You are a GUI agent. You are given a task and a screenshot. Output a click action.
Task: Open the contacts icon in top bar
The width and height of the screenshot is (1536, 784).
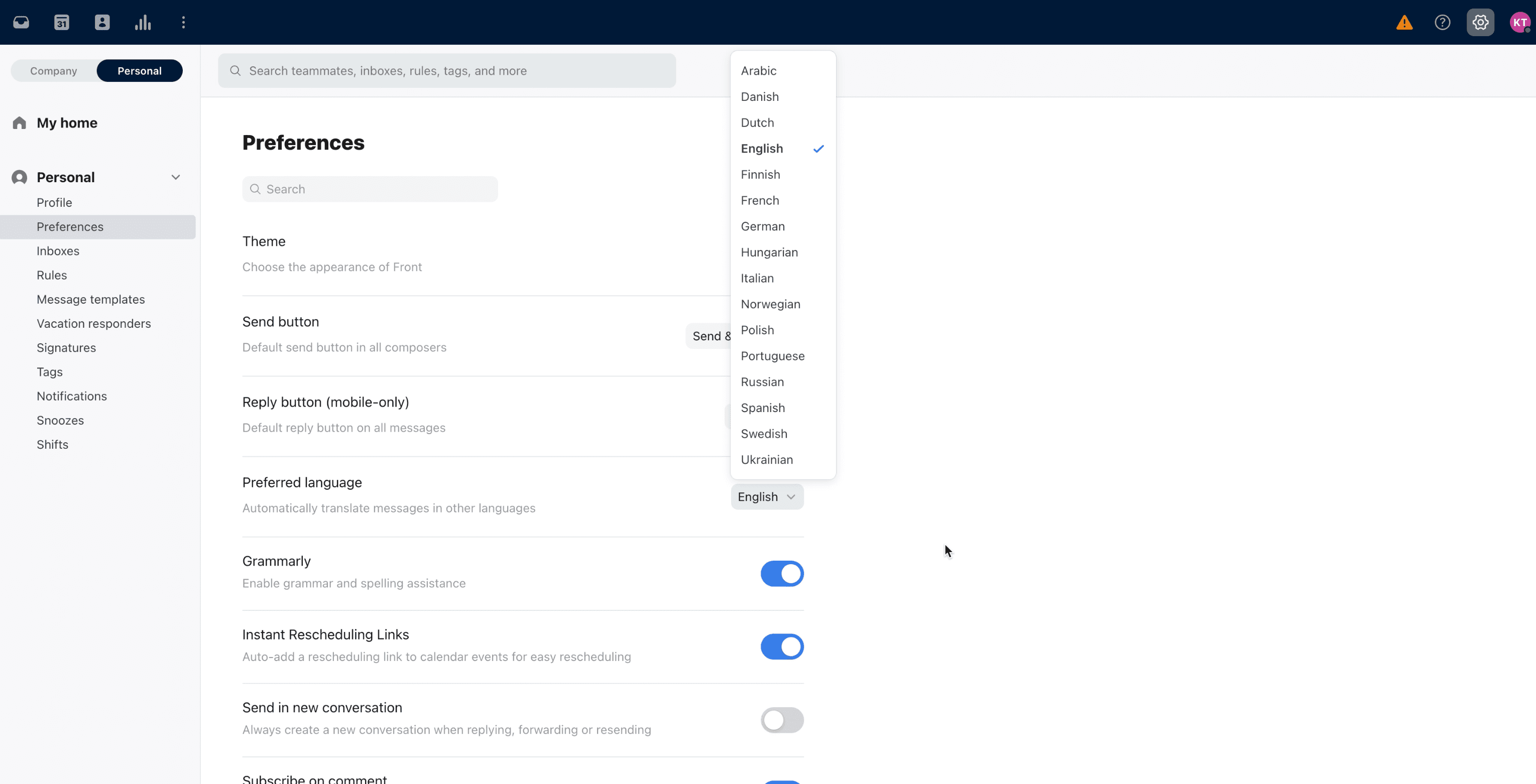pyautogui.click(x=102, y=23)
